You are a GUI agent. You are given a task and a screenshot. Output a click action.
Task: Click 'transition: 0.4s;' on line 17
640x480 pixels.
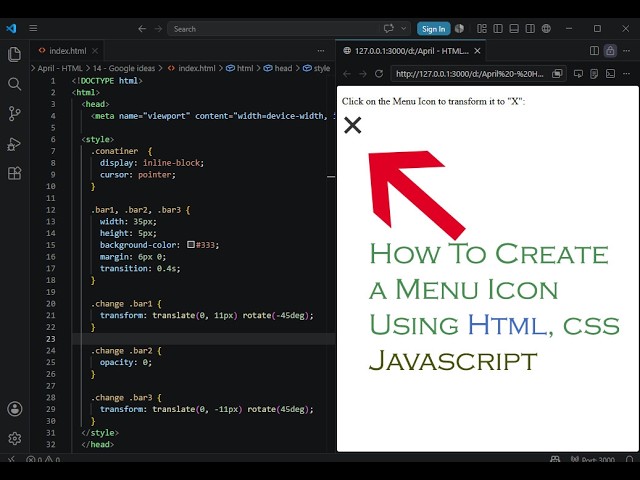pos(140,268)
